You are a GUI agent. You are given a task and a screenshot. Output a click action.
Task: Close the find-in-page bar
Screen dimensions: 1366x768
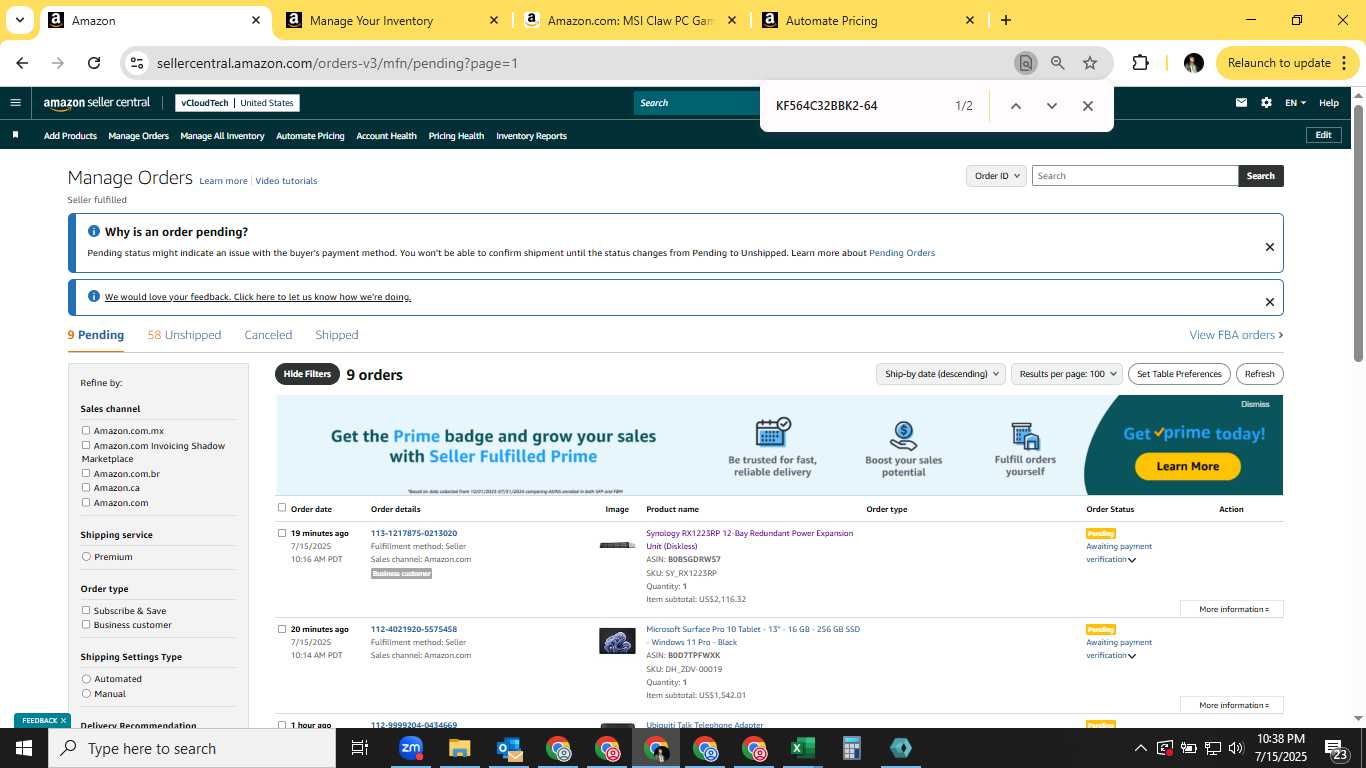coord(1087,106)
